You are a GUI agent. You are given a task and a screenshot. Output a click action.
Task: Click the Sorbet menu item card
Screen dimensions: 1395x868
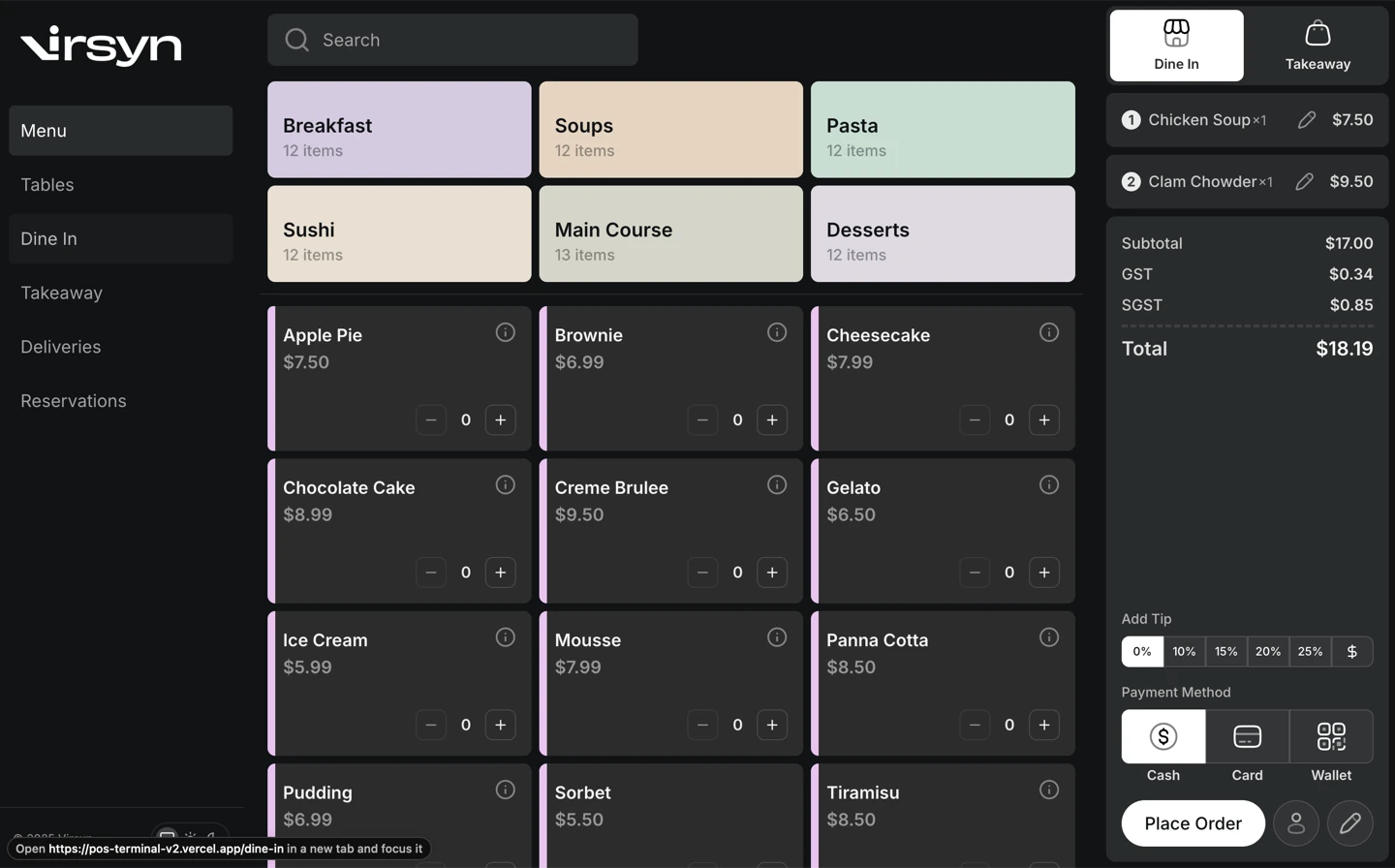point(670,816)
